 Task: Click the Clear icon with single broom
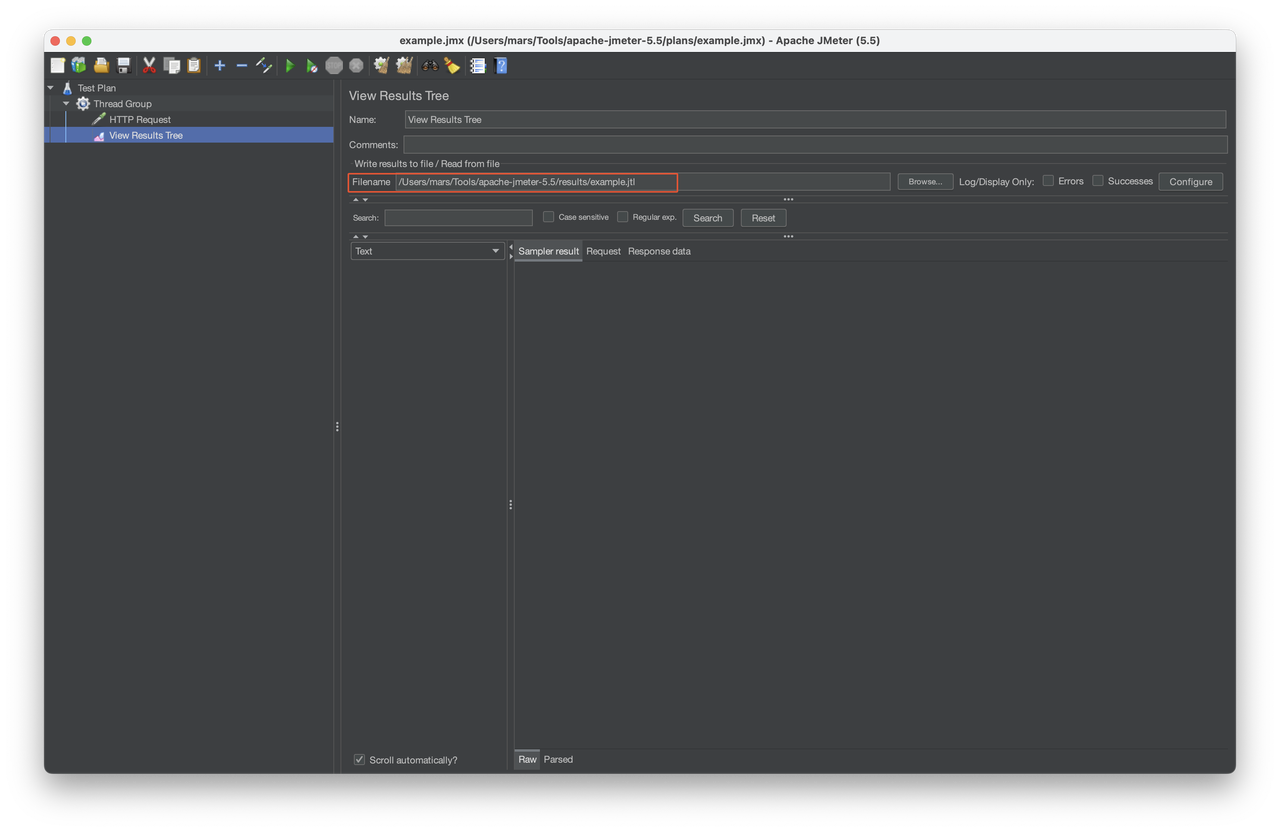[x=381, y=66]
